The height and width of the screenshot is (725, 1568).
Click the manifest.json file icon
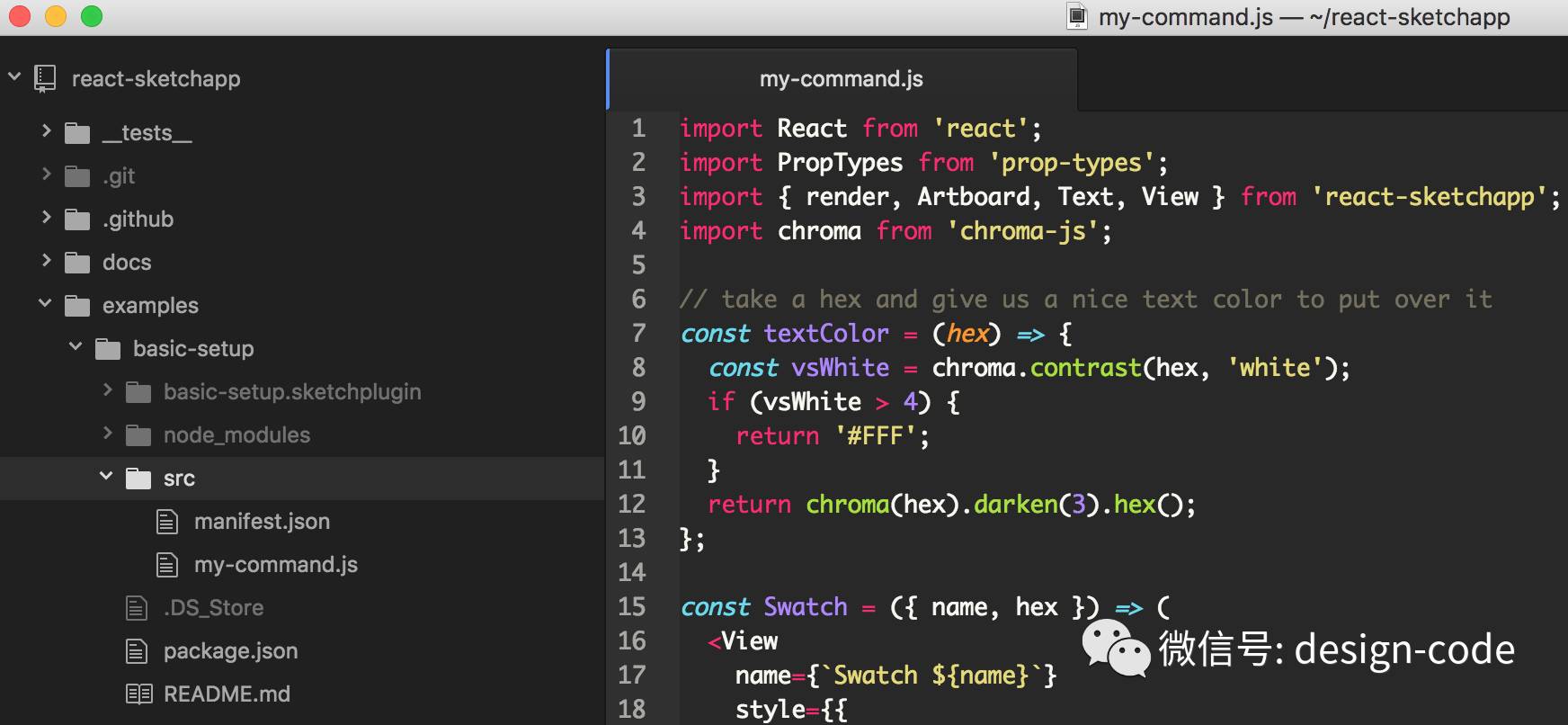pyautogui.click(x=167, y=522)
